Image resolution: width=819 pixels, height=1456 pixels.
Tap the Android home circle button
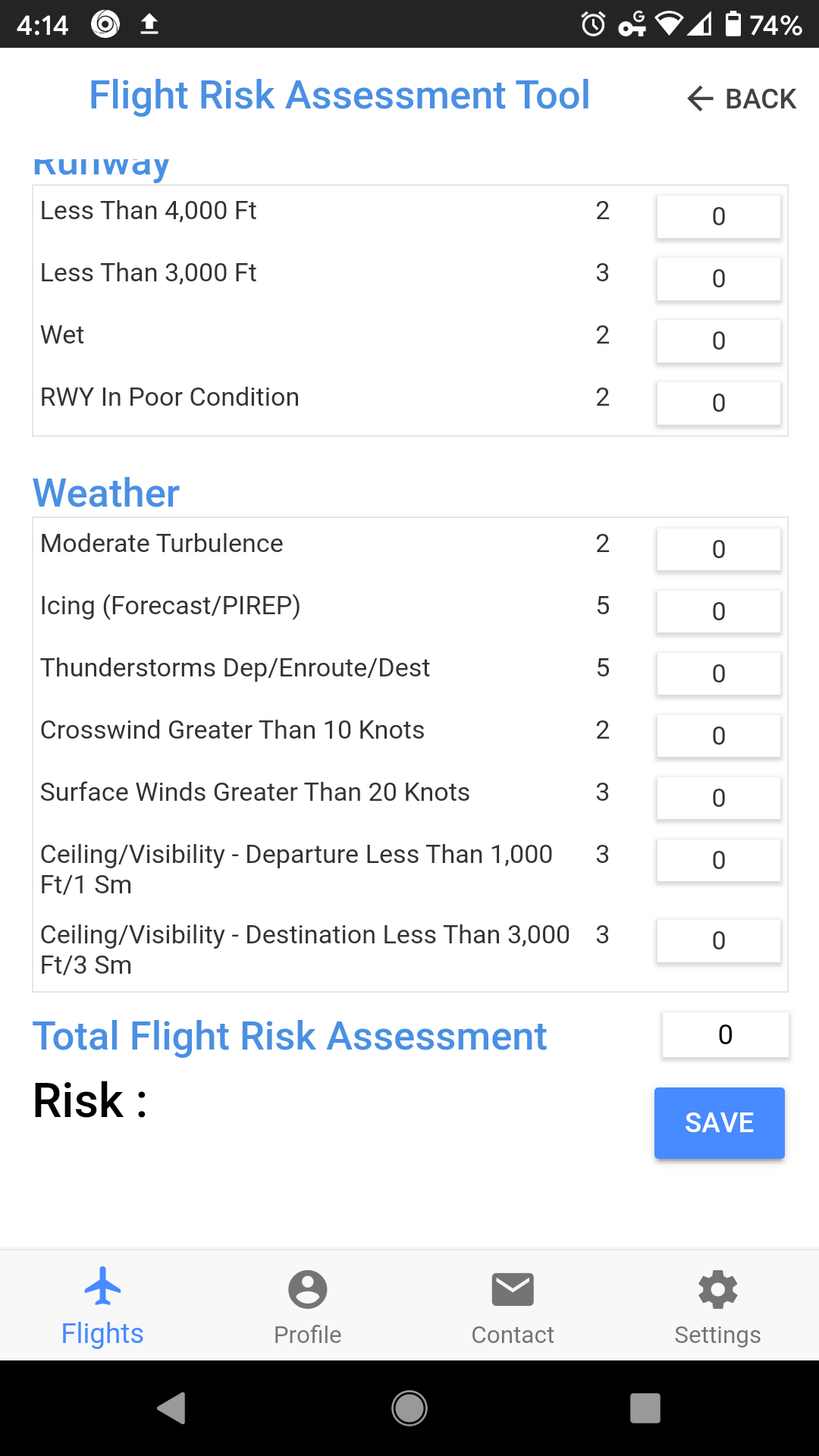[x=409, y=1408]
